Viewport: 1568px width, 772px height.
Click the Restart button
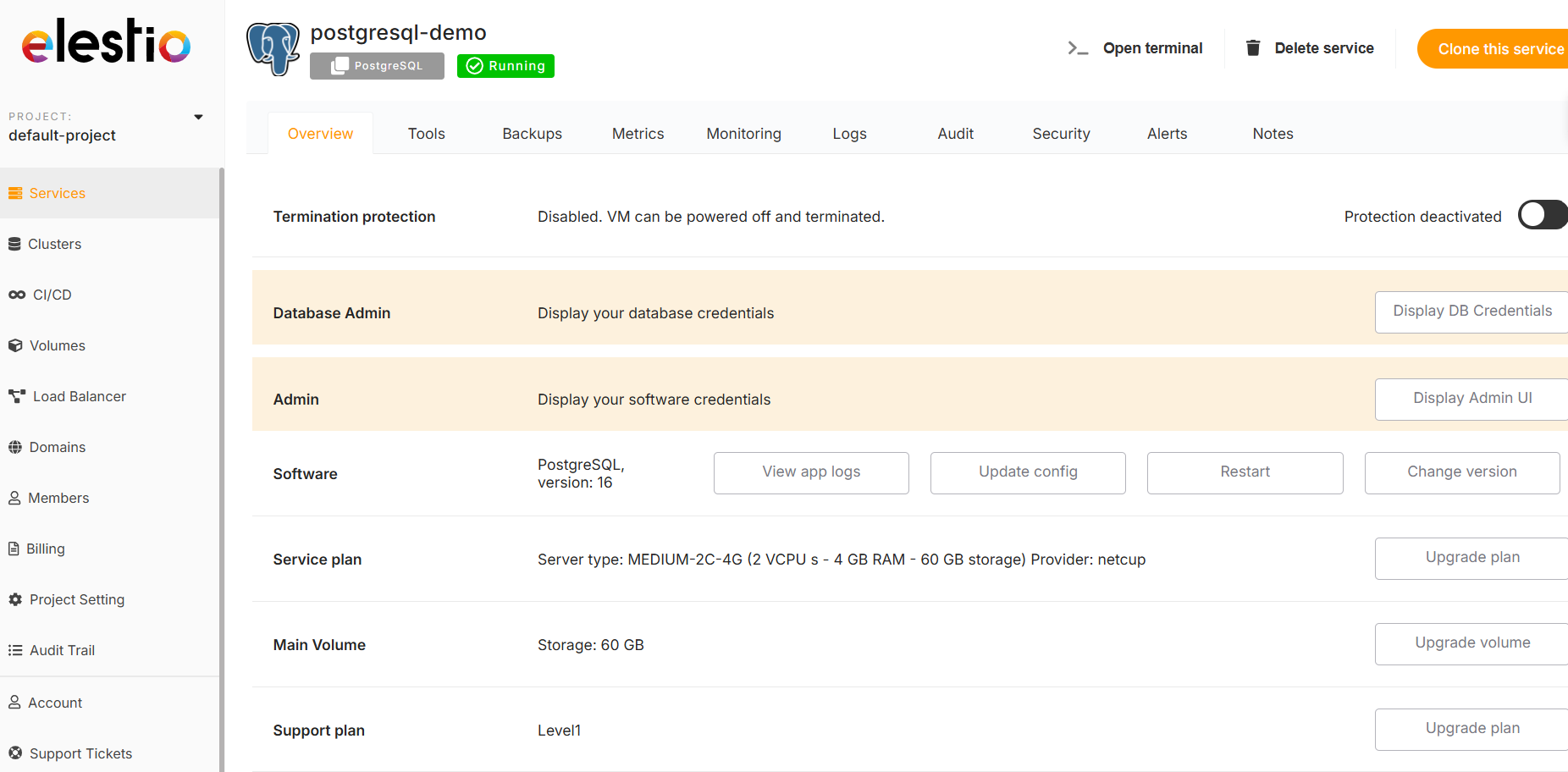[x=1245, y=472]
